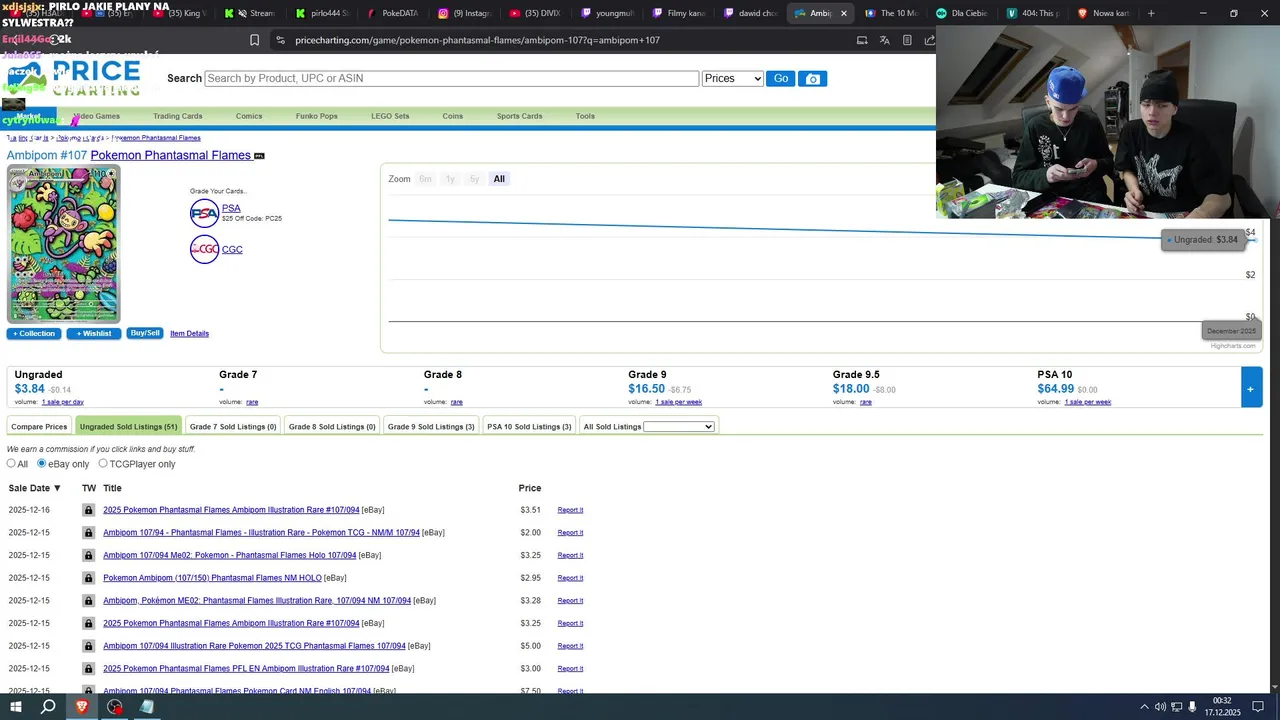Image resolution: width=1280 pixels, height=720 pixels.
Task: Switch to Ungraded Sold Listings tab
Action: [128, 427]
